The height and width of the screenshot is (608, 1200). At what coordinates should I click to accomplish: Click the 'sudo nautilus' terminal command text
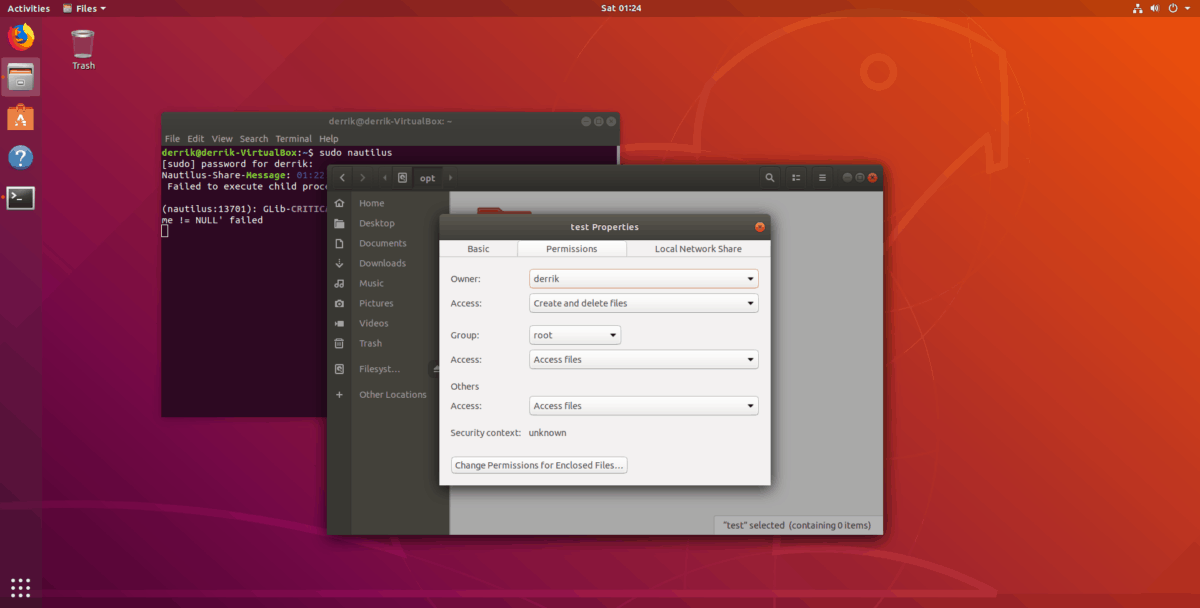(356, 152)
